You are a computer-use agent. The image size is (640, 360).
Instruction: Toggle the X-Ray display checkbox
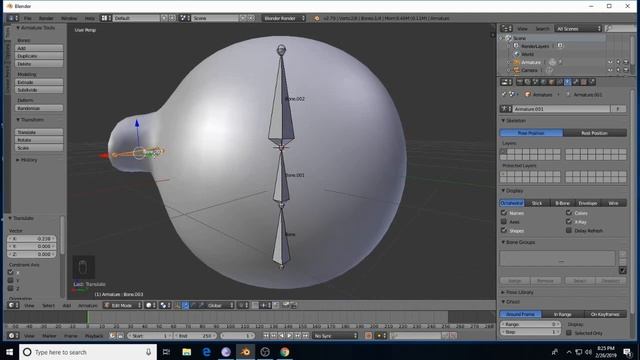569,222
